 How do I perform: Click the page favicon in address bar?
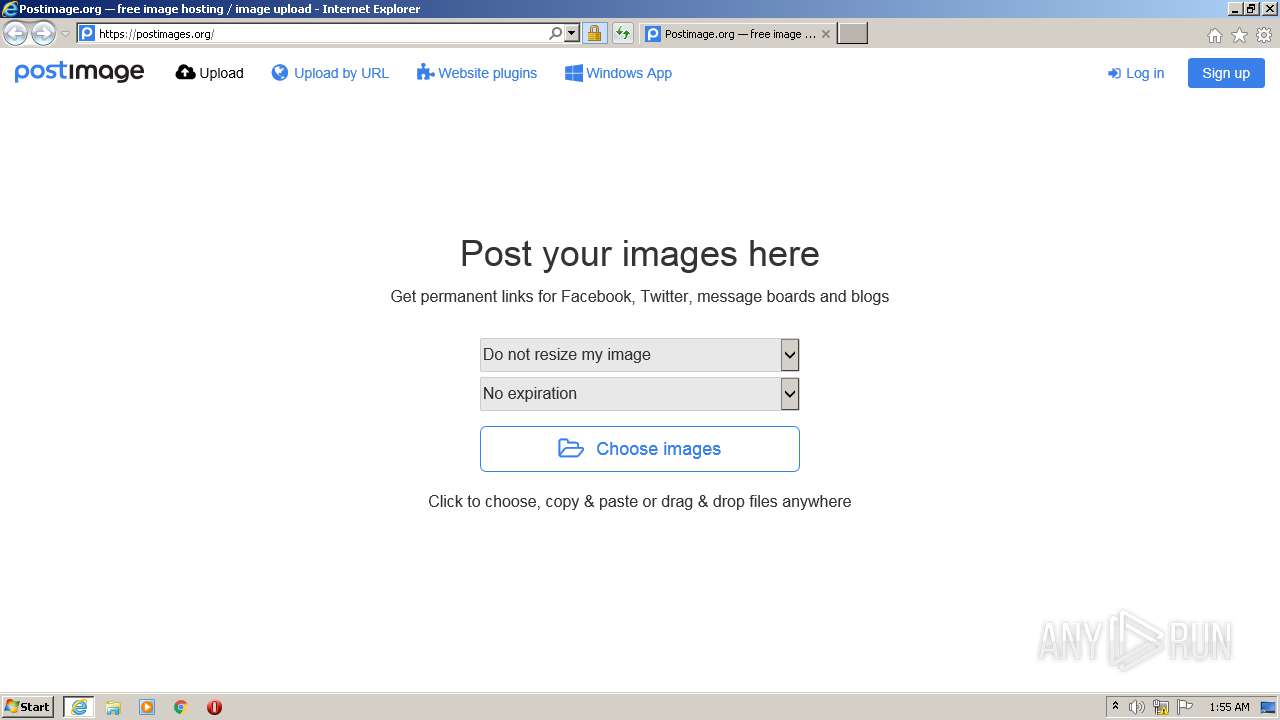(87, 34)
